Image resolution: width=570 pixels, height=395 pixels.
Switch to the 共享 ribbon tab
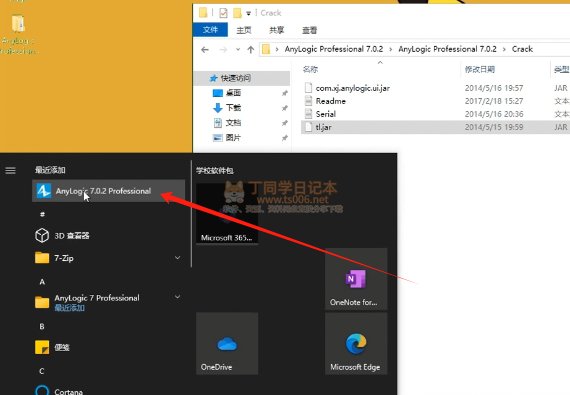click(x=276, y=30)
